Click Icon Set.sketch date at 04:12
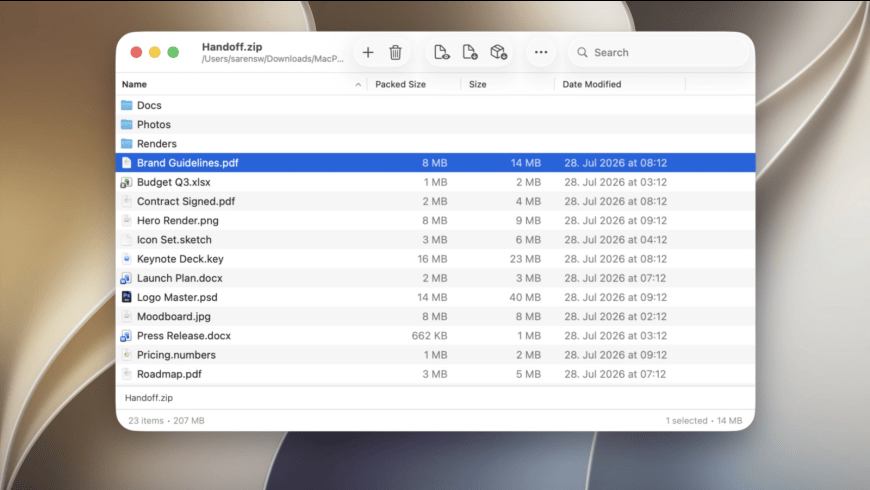The width and height of the screenshot is (870, 490). 615,240
